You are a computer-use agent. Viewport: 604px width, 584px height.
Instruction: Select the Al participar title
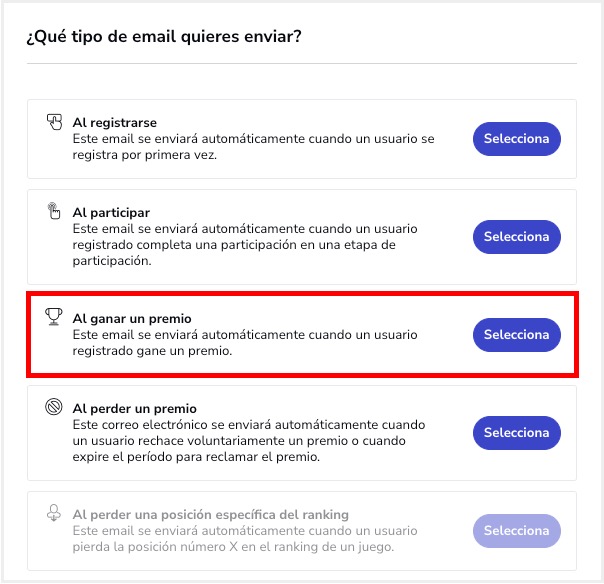[111, 213]
